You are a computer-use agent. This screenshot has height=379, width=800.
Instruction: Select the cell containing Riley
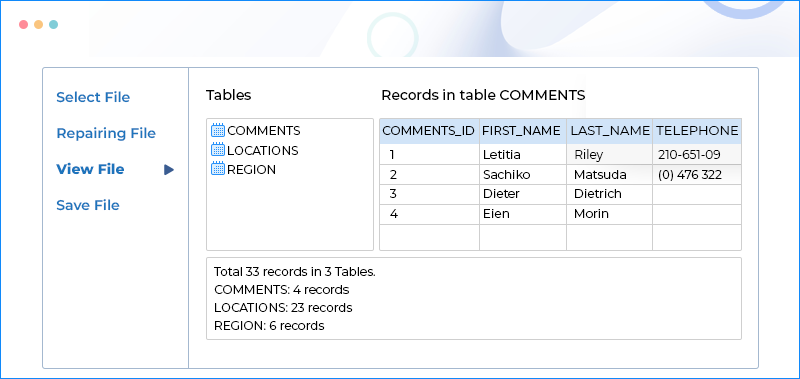pyautogui.click(x=610, y=155)
